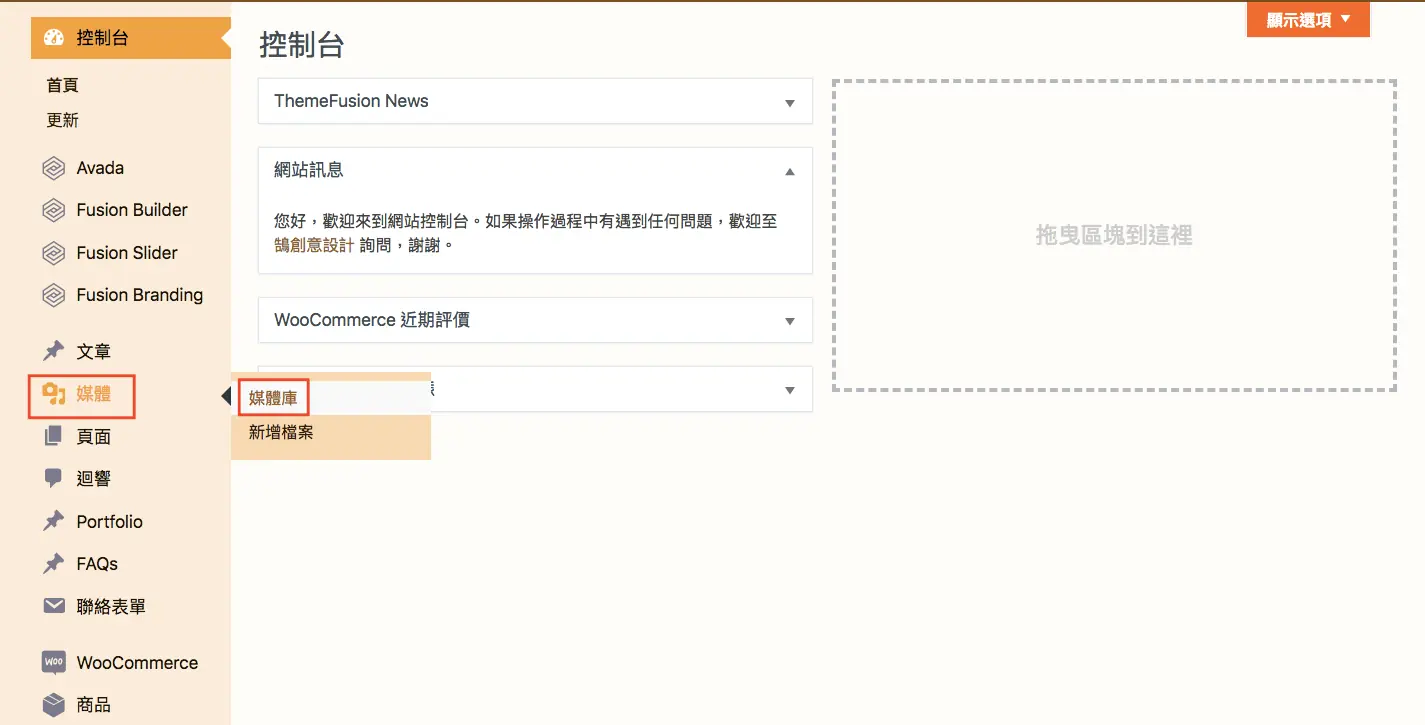Open the Fusion Branding menu label
The height and width of the screenshot is (725, 1425).
[x=140, y=295]
